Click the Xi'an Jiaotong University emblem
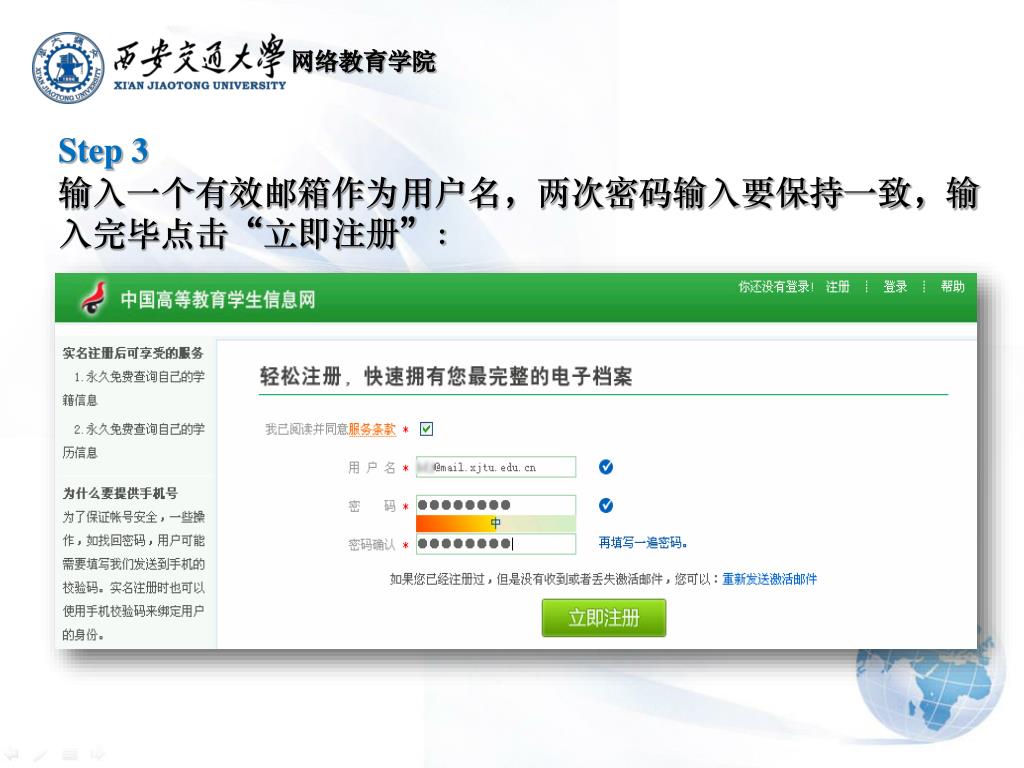Screen dimensions: 1024x768 click(68, 68)
